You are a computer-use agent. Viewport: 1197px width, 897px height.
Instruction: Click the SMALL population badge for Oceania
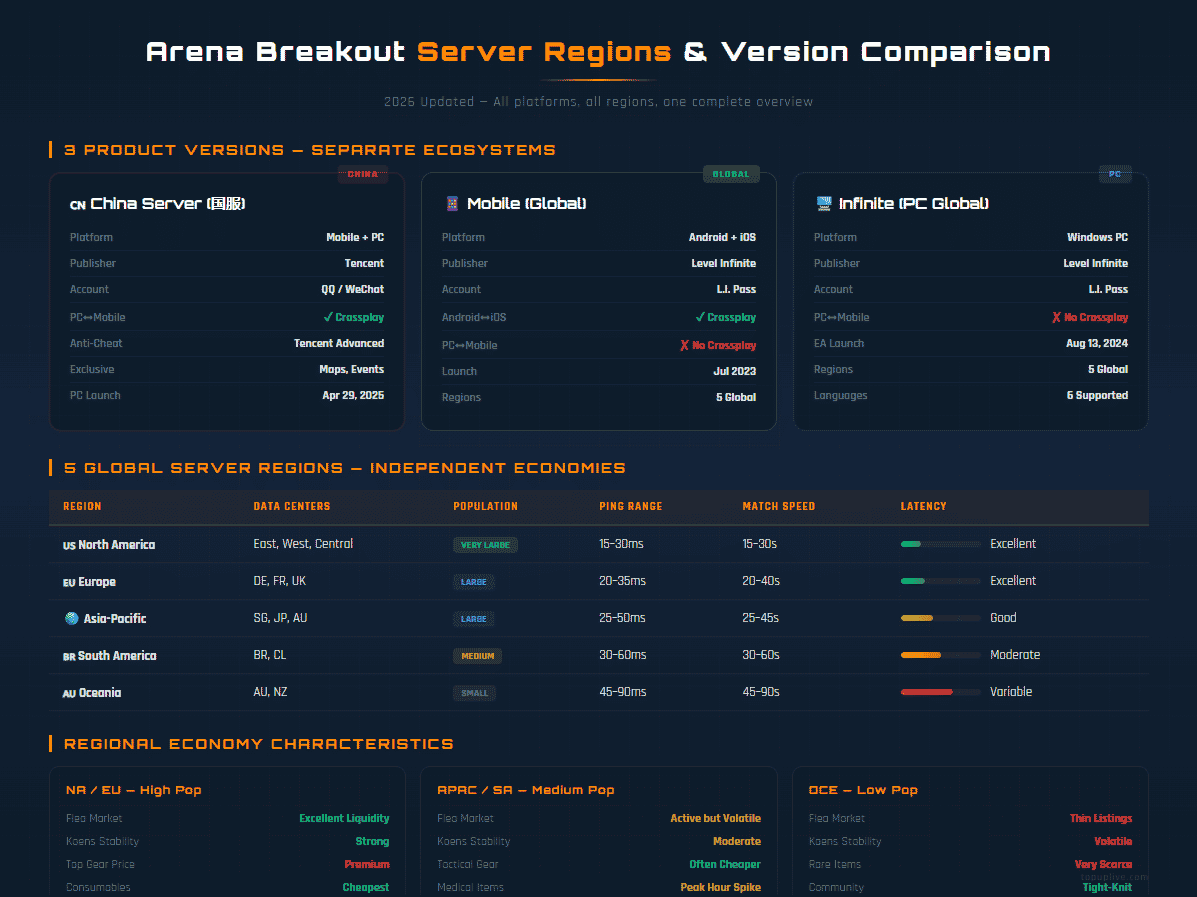[474, 693]
